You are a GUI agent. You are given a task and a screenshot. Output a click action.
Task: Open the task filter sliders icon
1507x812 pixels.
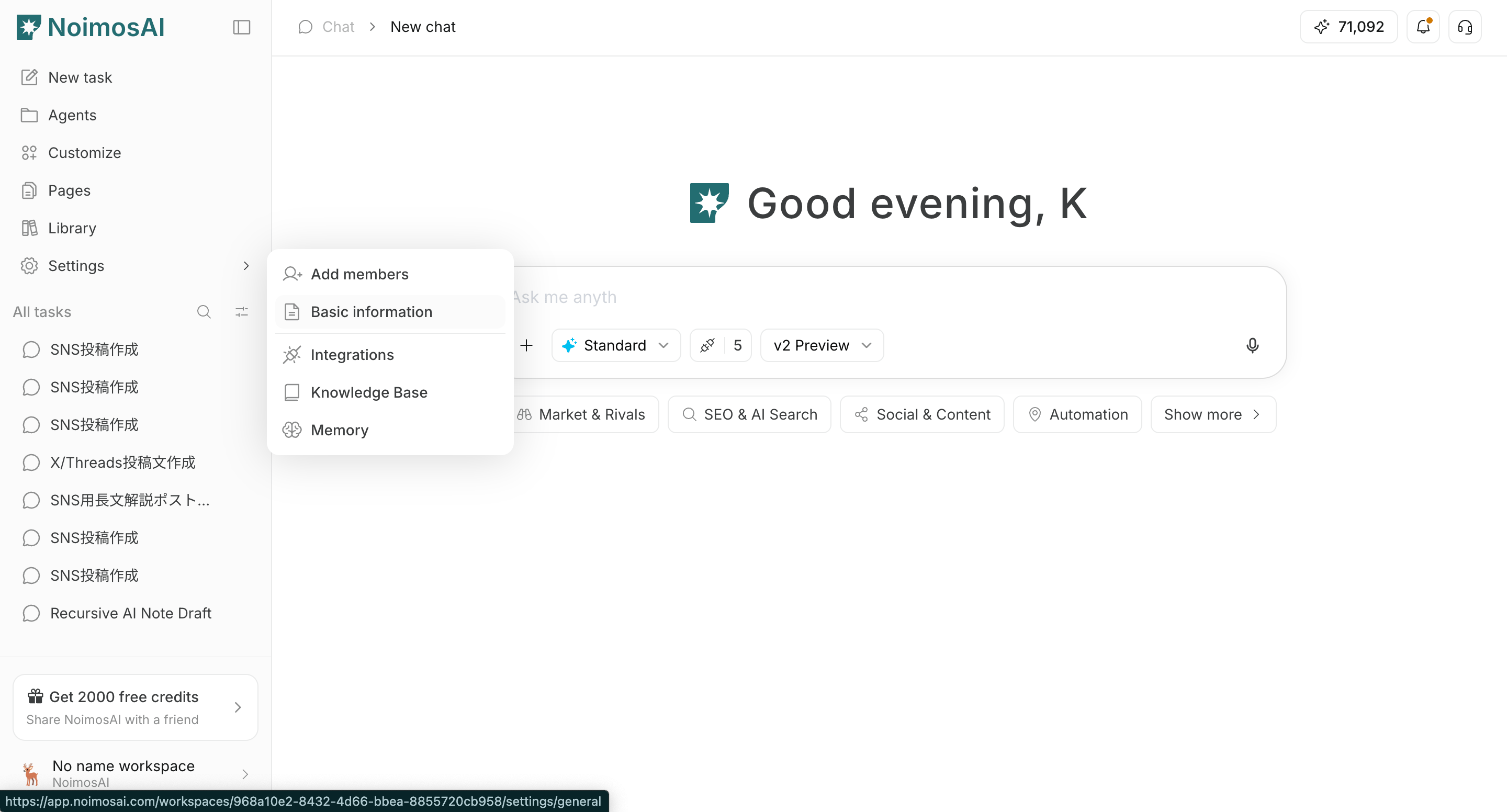242,312
